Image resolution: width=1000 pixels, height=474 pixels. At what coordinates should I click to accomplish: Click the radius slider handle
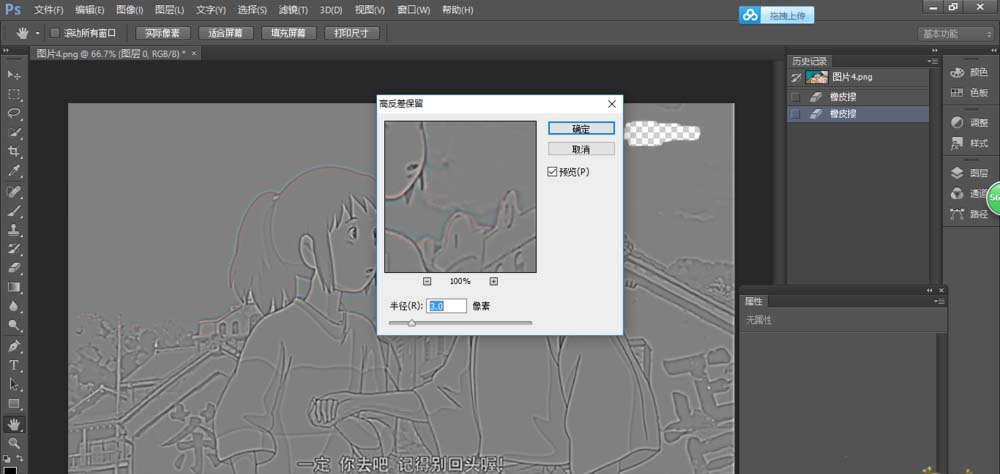pyautogui.click(x=411, y=323)
